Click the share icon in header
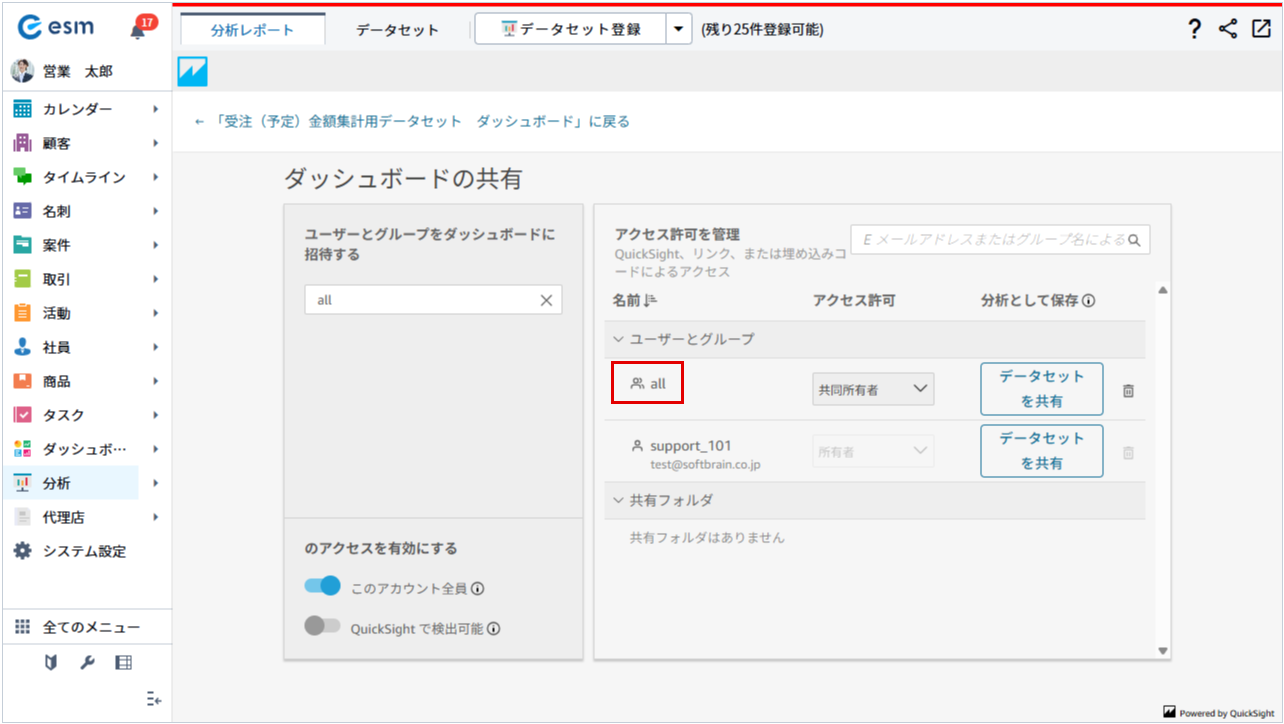This screenshot has height=724, width=1284. coord(1228,30)
